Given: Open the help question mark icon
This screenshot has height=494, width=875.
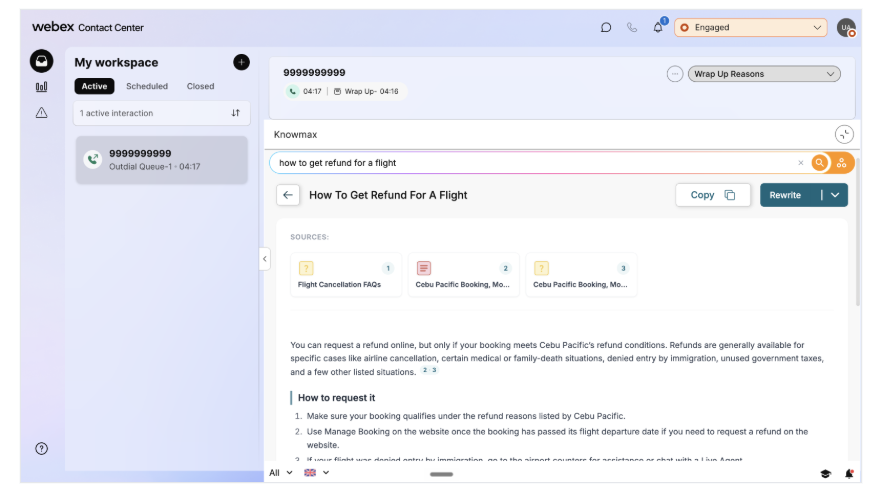Looking at the screenshot, I should pyautogui.click(x=41, y=449).
